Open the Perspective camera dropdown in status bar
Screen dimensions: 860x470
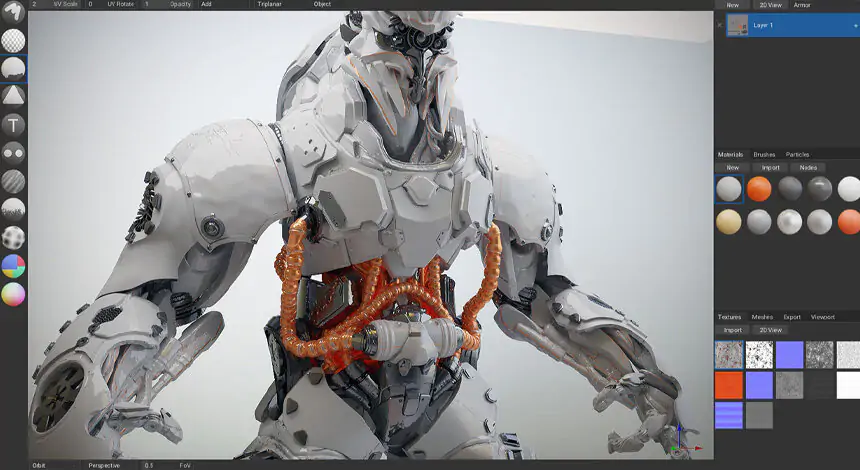point(104,465)
